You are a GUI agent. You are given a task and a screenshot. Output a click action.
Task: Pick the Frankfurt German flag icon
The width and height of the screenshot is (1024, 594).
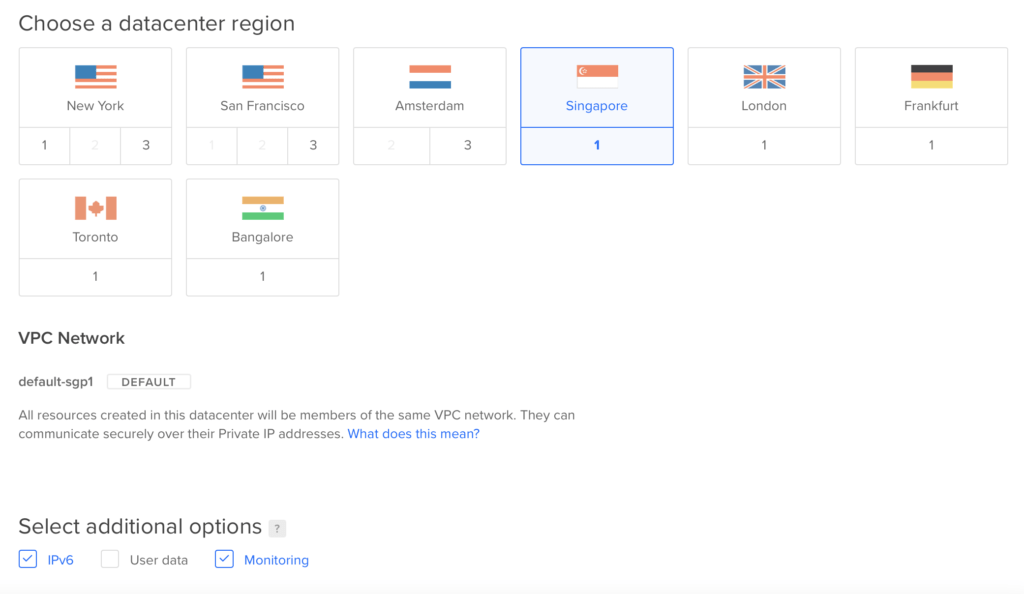pyautogui.click(x=931, y=77)
